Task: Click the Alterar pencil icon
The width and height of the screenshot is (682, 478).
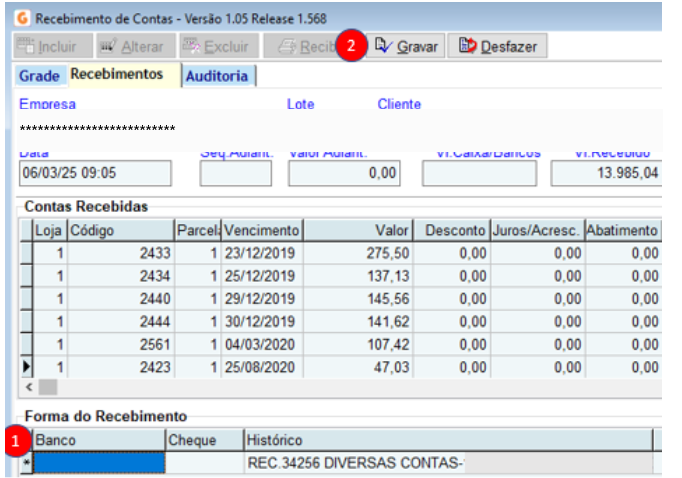Action: [x=108, y=46]
